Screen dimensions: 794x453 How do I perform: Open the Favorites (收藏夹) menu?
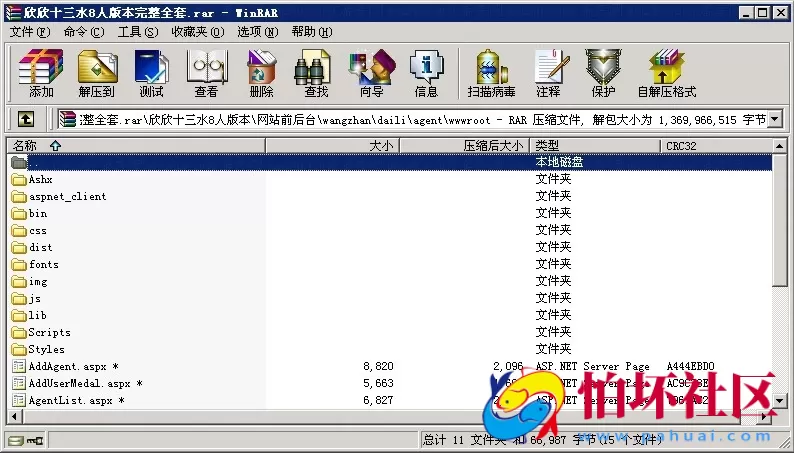coord(197,32)
